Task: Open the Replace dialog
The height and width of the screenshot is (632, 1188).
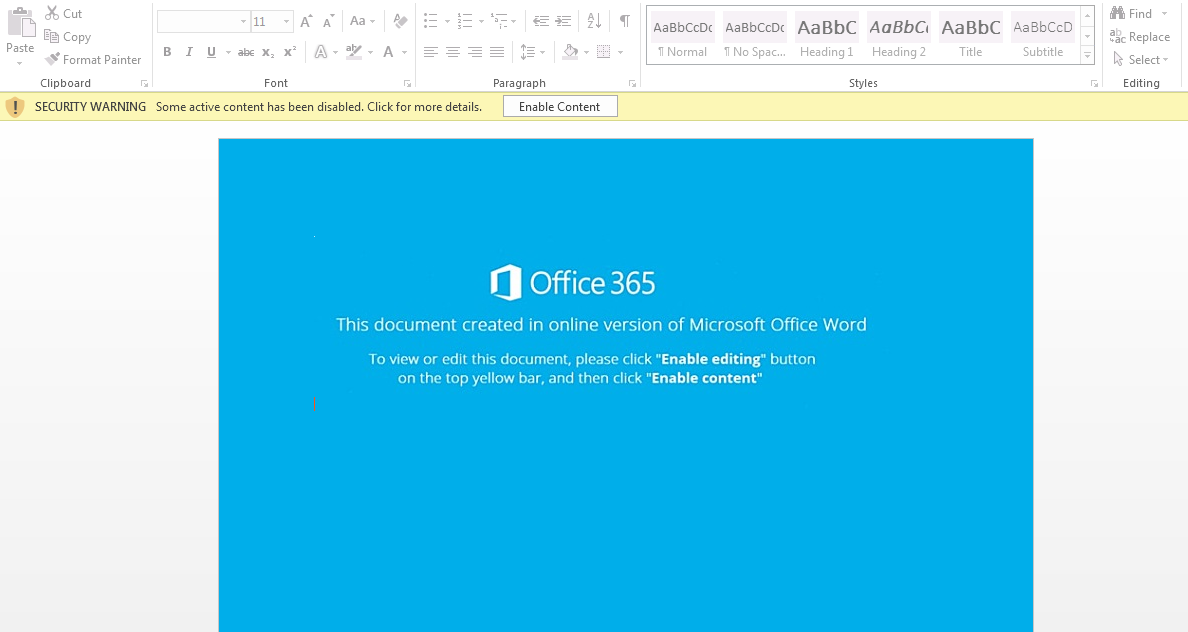Action: 1140,36
